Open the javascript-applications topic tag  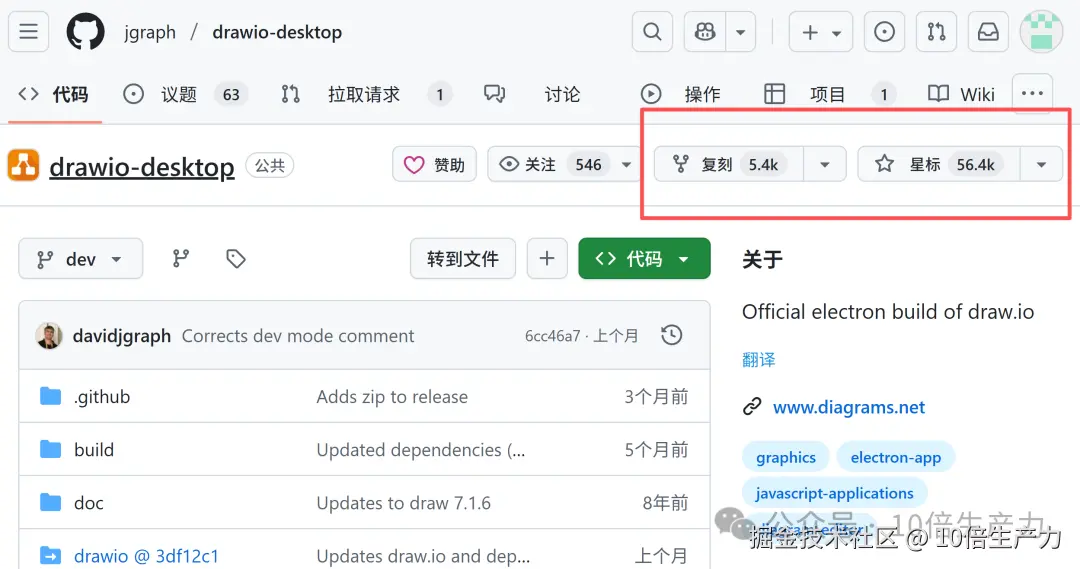(x=834, y=493)
